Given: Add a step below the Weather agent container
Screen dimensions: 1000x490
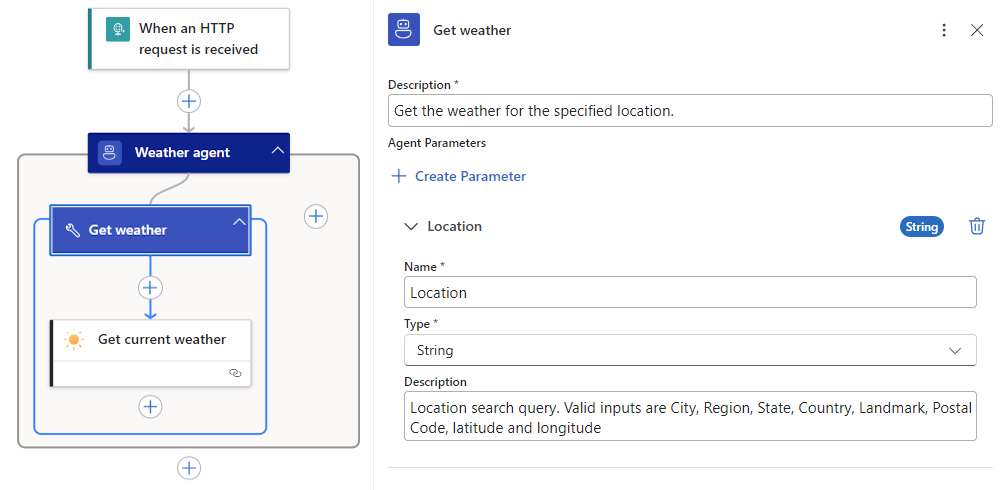Looking at the screenshot, I should (188, 468).
